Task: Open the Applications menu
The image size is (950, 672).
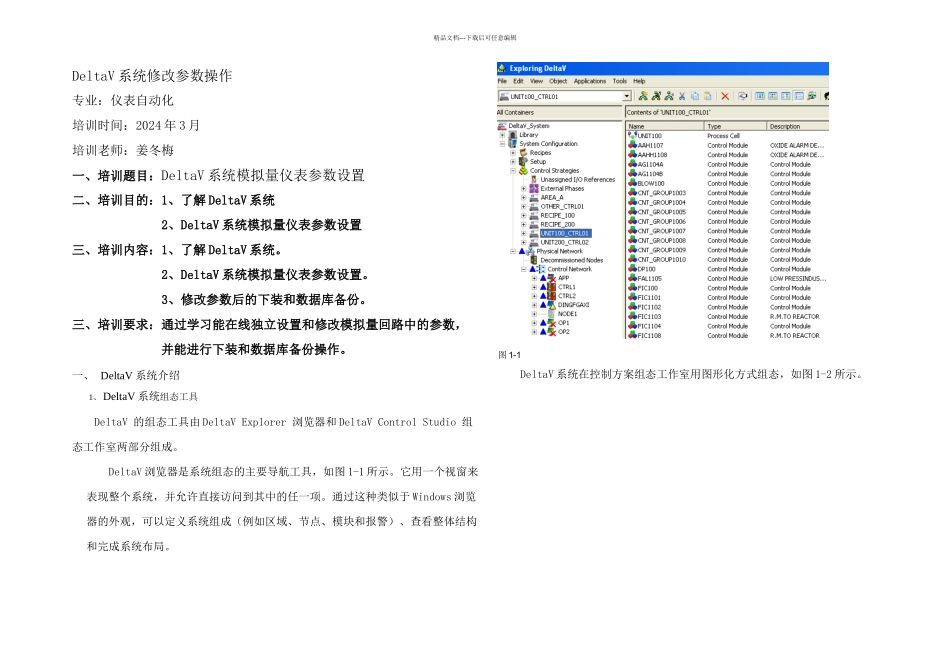Action: (590, 81)
